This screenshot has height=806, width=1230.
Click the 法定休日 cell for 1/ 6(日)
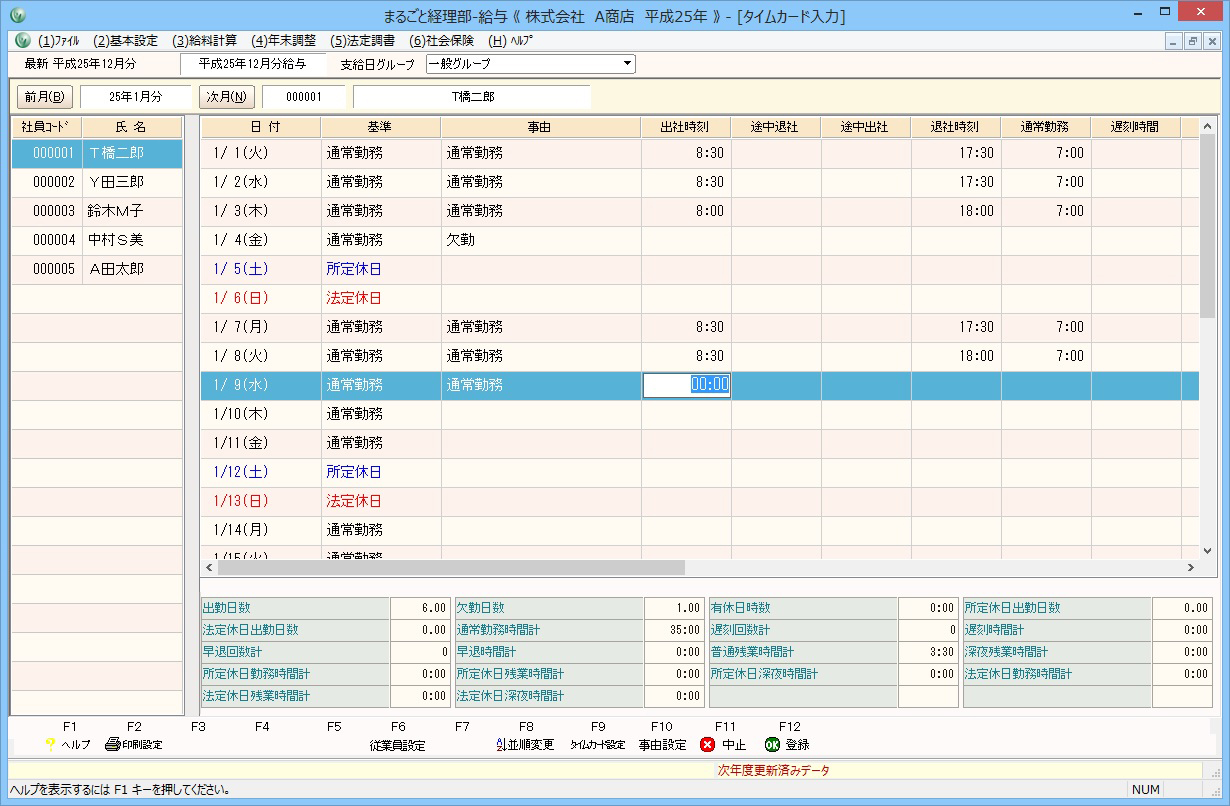(x=381, y=298)
